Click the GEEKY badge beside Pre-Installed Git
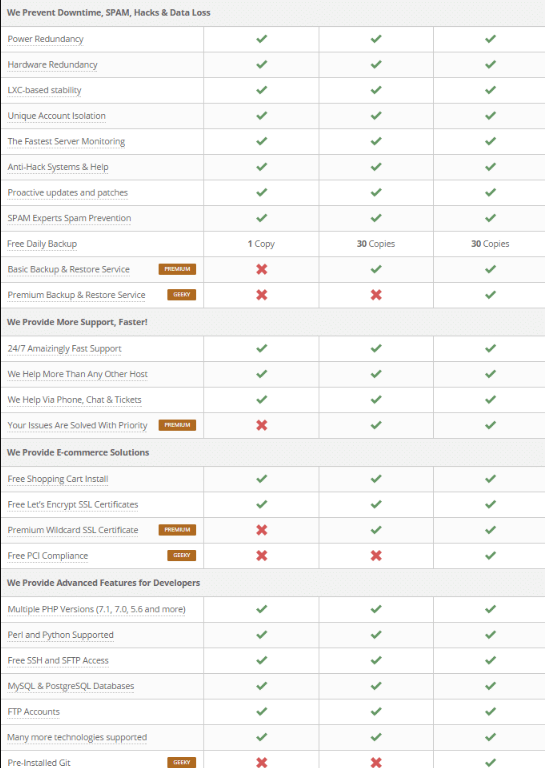Image resolution: width=545 pixels, height=768 pixels. point(182,762)
